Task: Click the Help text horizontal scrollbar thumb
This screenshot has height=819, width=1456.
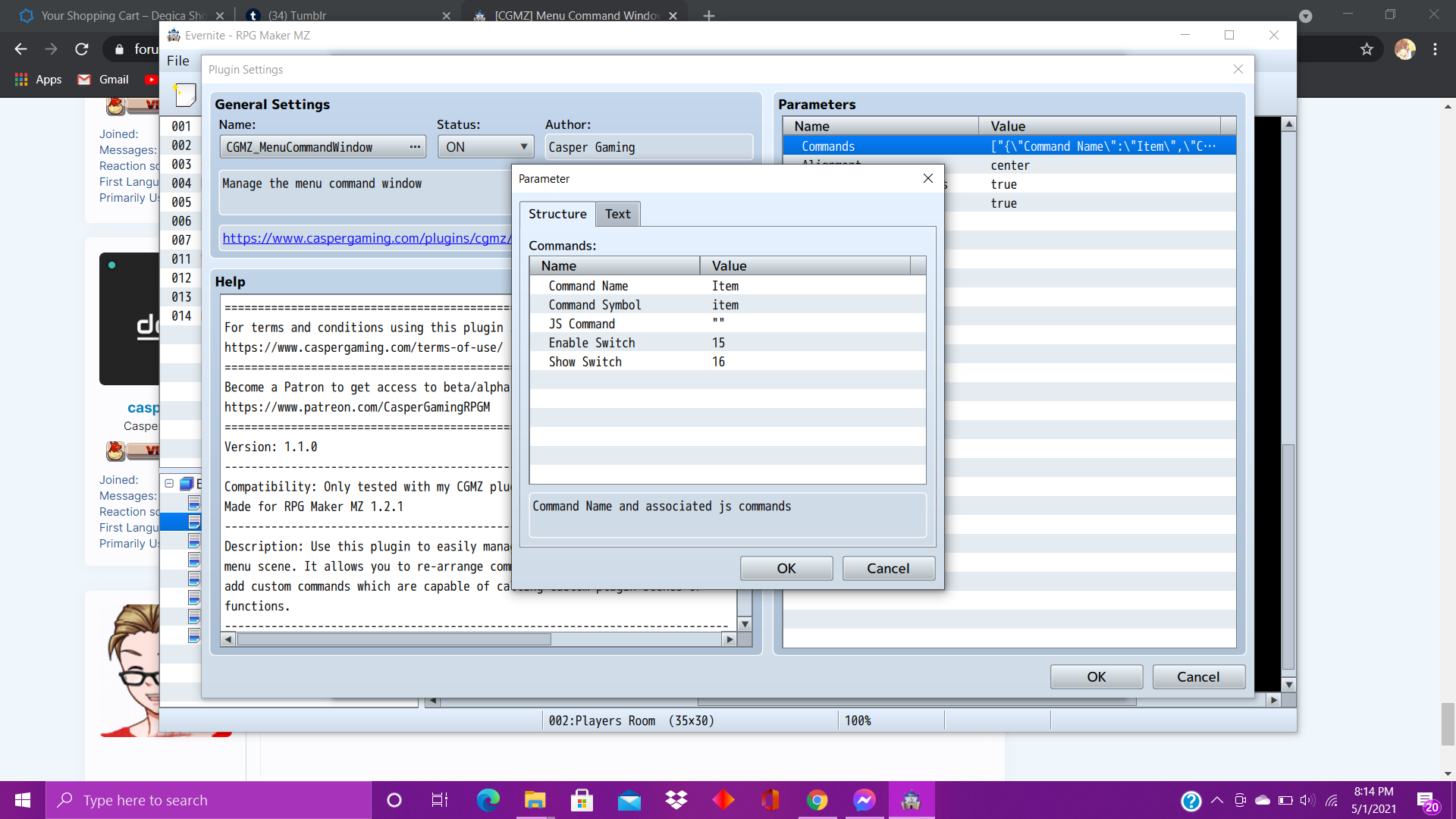Action: click(394, 639)
